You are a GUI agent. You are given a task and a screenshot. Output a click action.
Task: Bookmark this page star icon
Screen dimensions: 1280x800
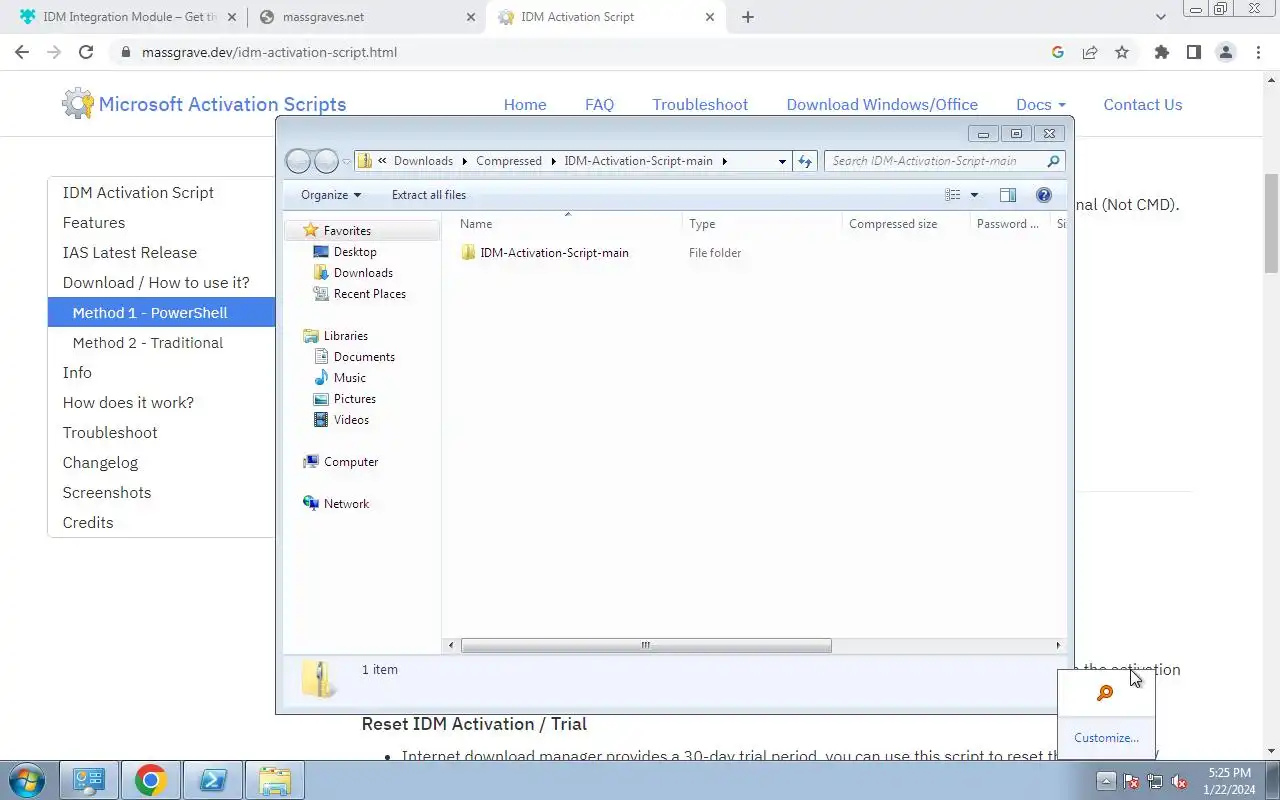pos(1122,52)
